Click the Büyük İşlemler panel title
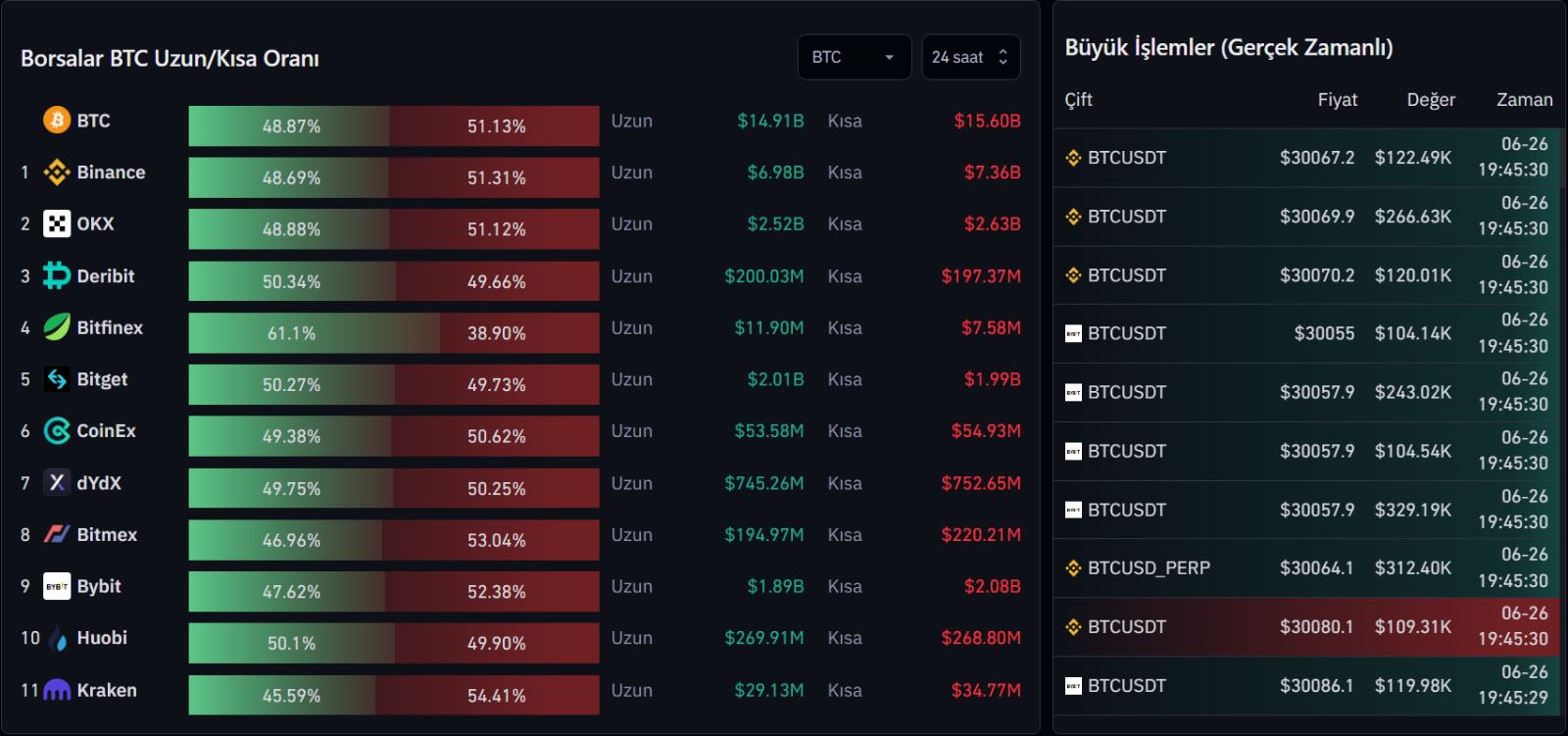The width and height of the screenshot is (1568, 736). (x=1229, y=47)
